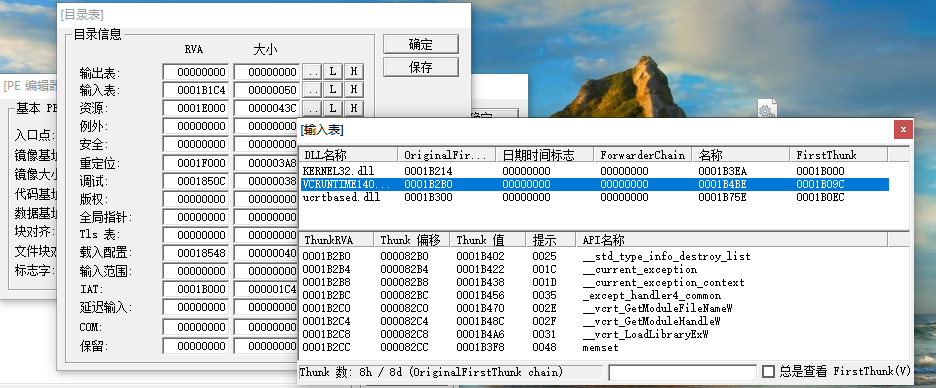Open the 输出表 browse '..' button
936x388 pixels.
[312, 72]
